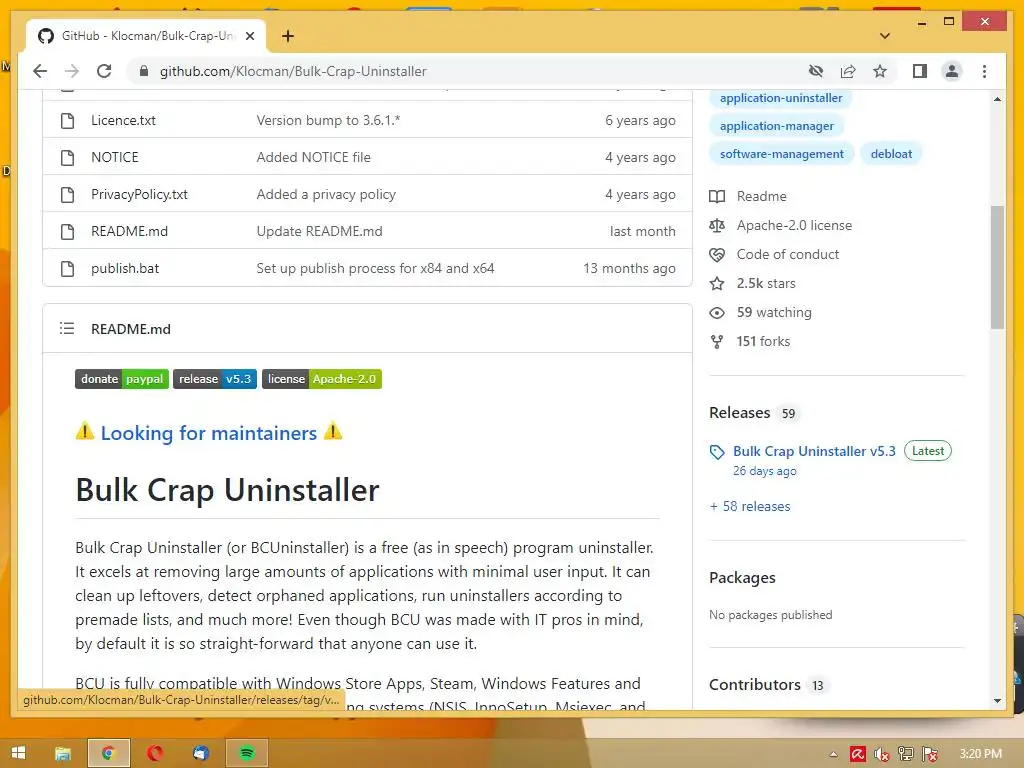Click the file icon beside Licence.txt
1024x768 pixels.
pyautogui.click(x=67, y=120)
